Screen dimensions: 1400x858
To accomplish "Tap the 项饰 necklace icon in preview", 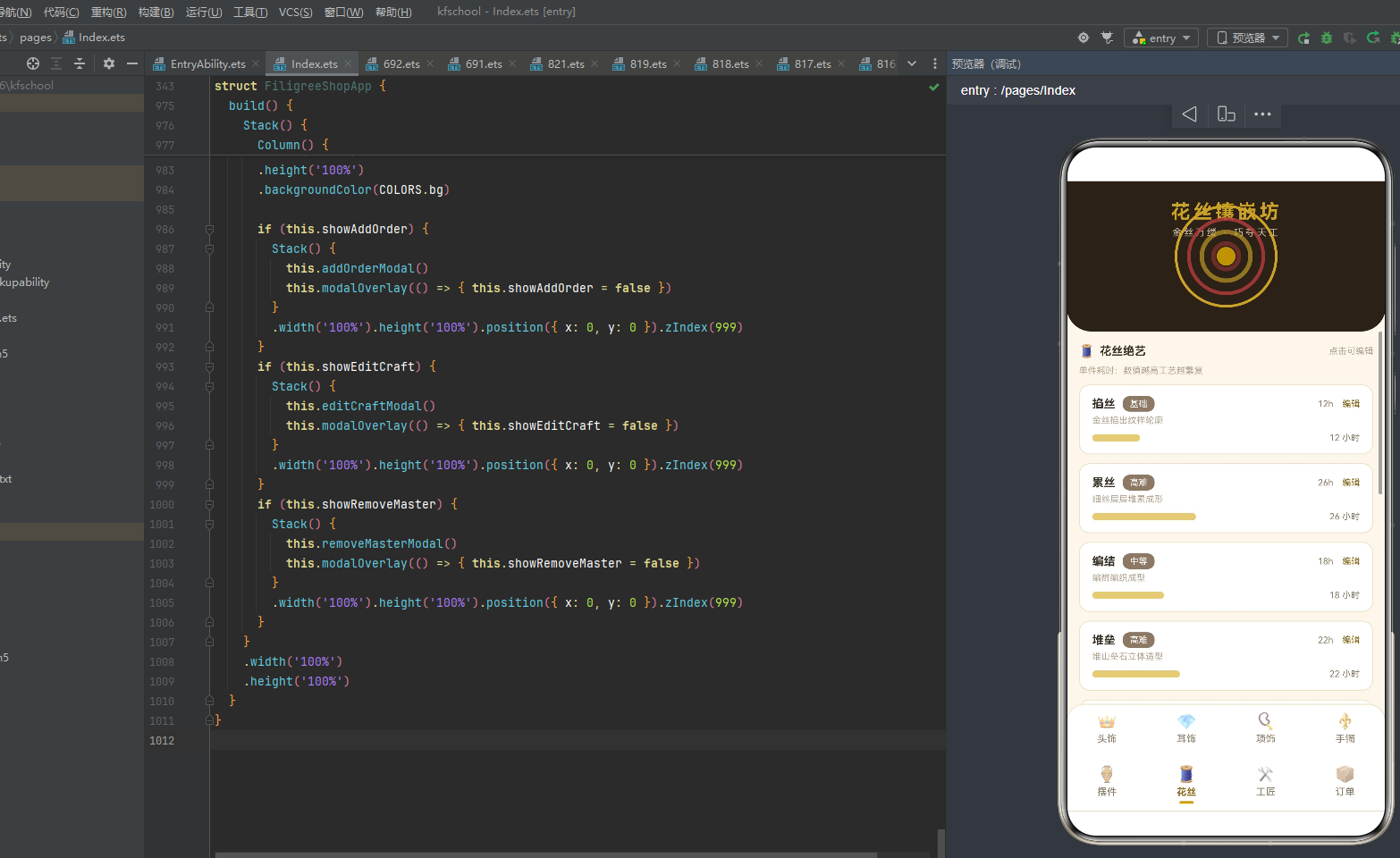I will point(1265,720).
